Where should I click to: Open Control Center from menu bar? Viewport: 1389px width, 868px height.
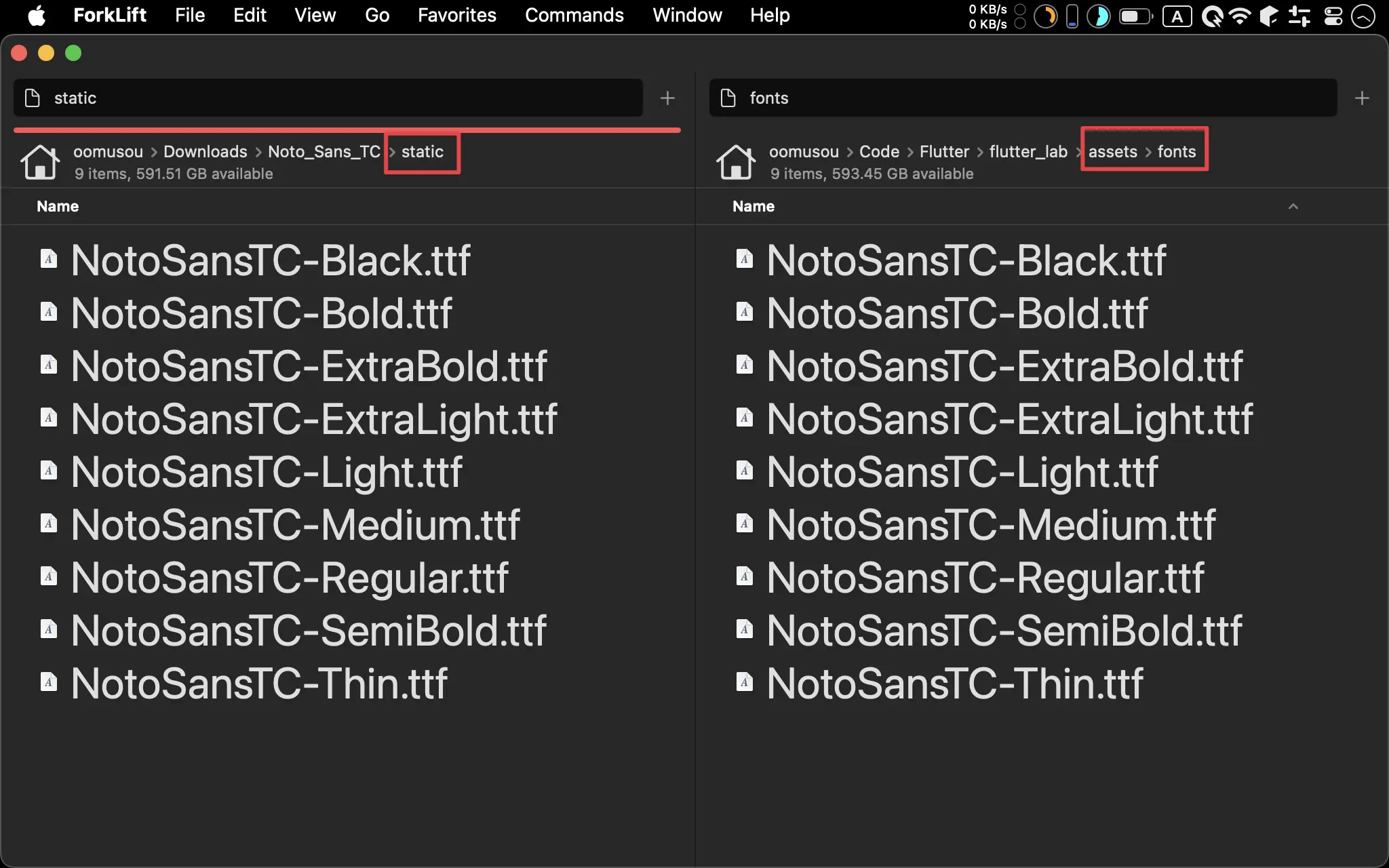point(1333,16)
